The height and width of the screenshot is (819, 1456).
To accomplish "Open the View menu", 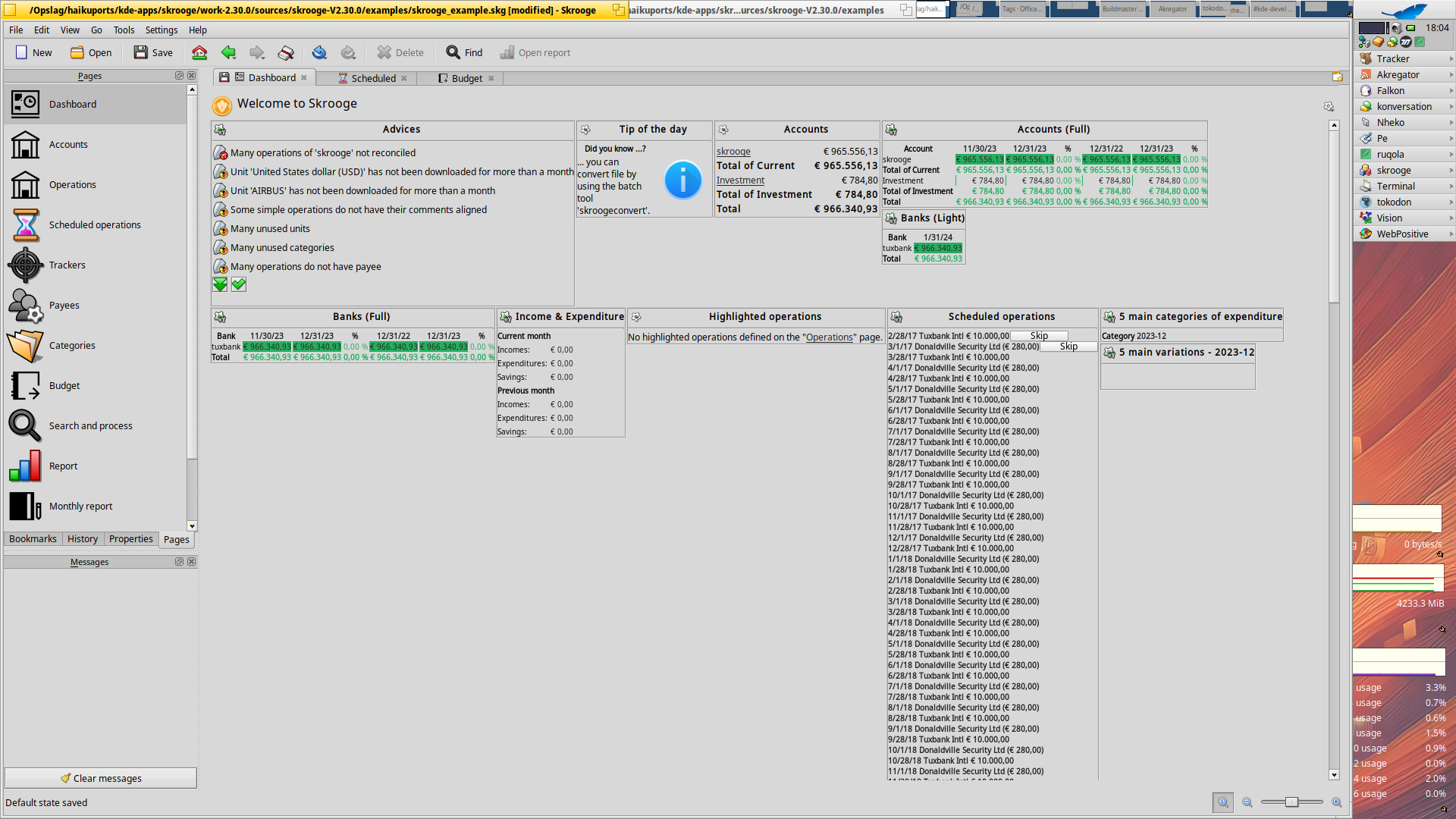I will coord(70,30).
